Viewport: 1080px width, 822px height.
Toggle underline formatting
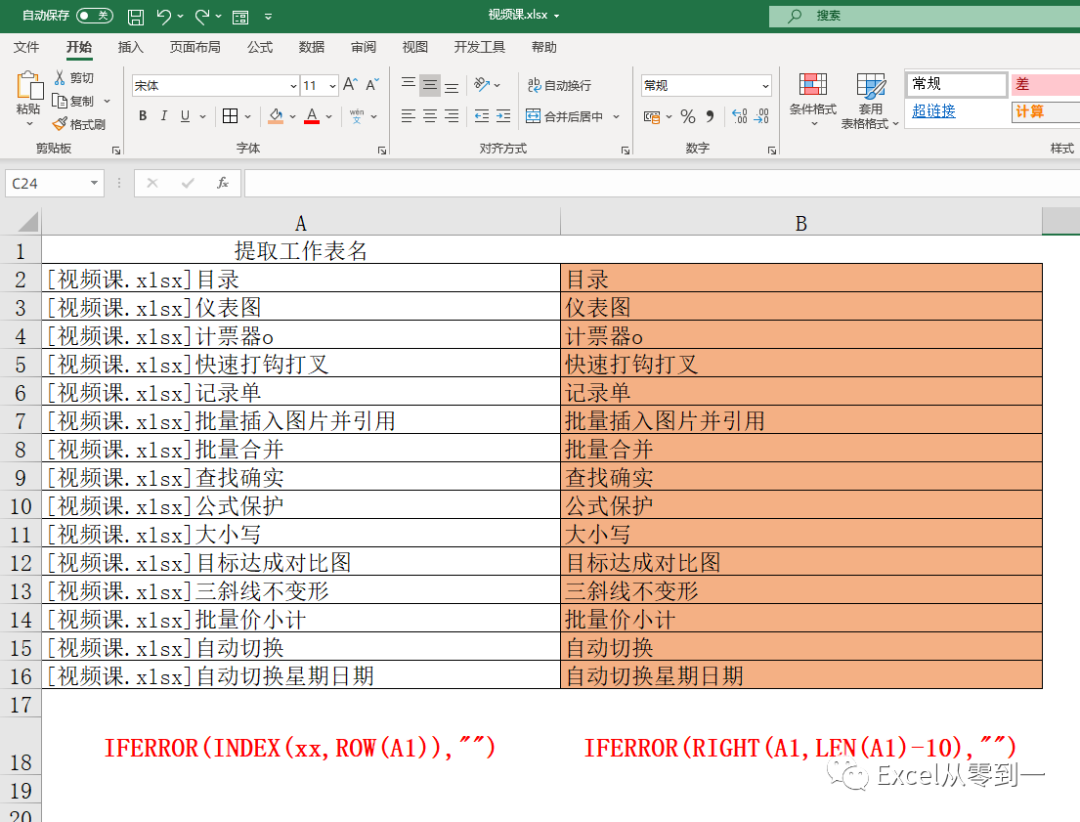(185, 116)
